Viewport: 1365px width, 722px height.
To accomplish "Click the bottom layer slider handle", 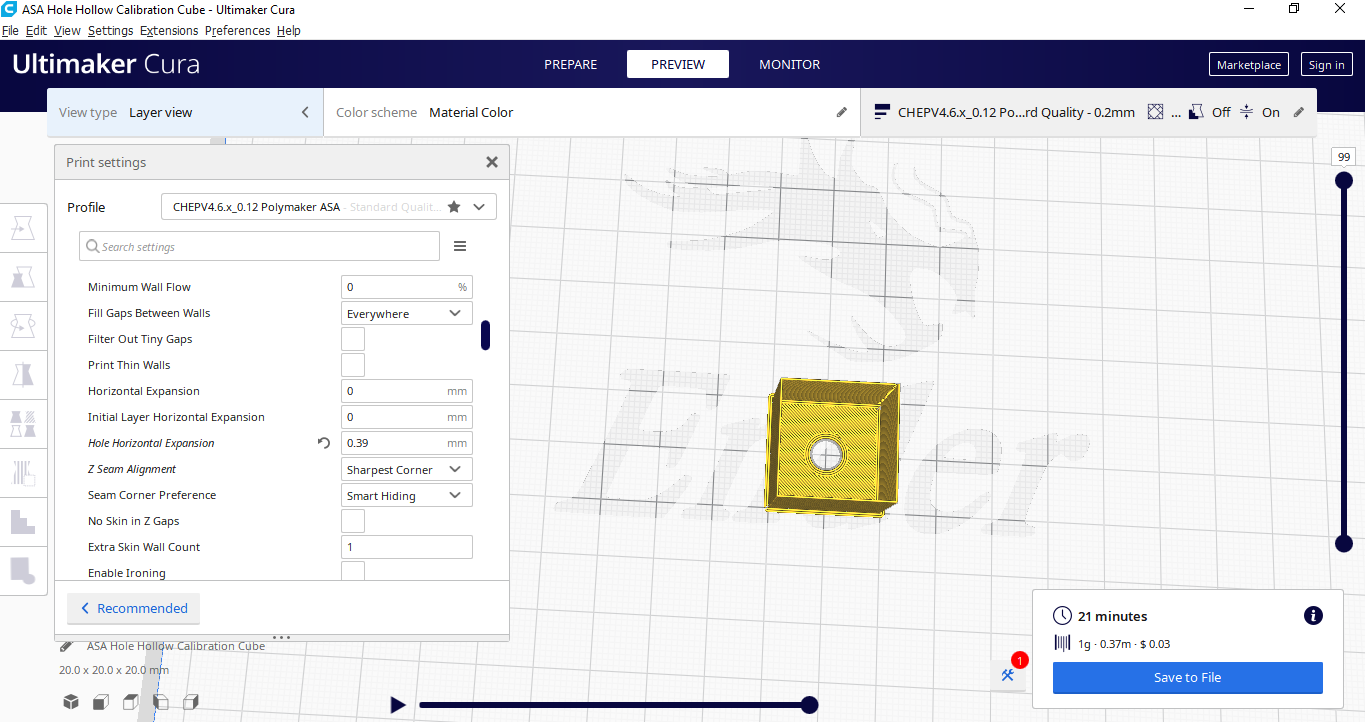I will click(x=1344, y=543).
